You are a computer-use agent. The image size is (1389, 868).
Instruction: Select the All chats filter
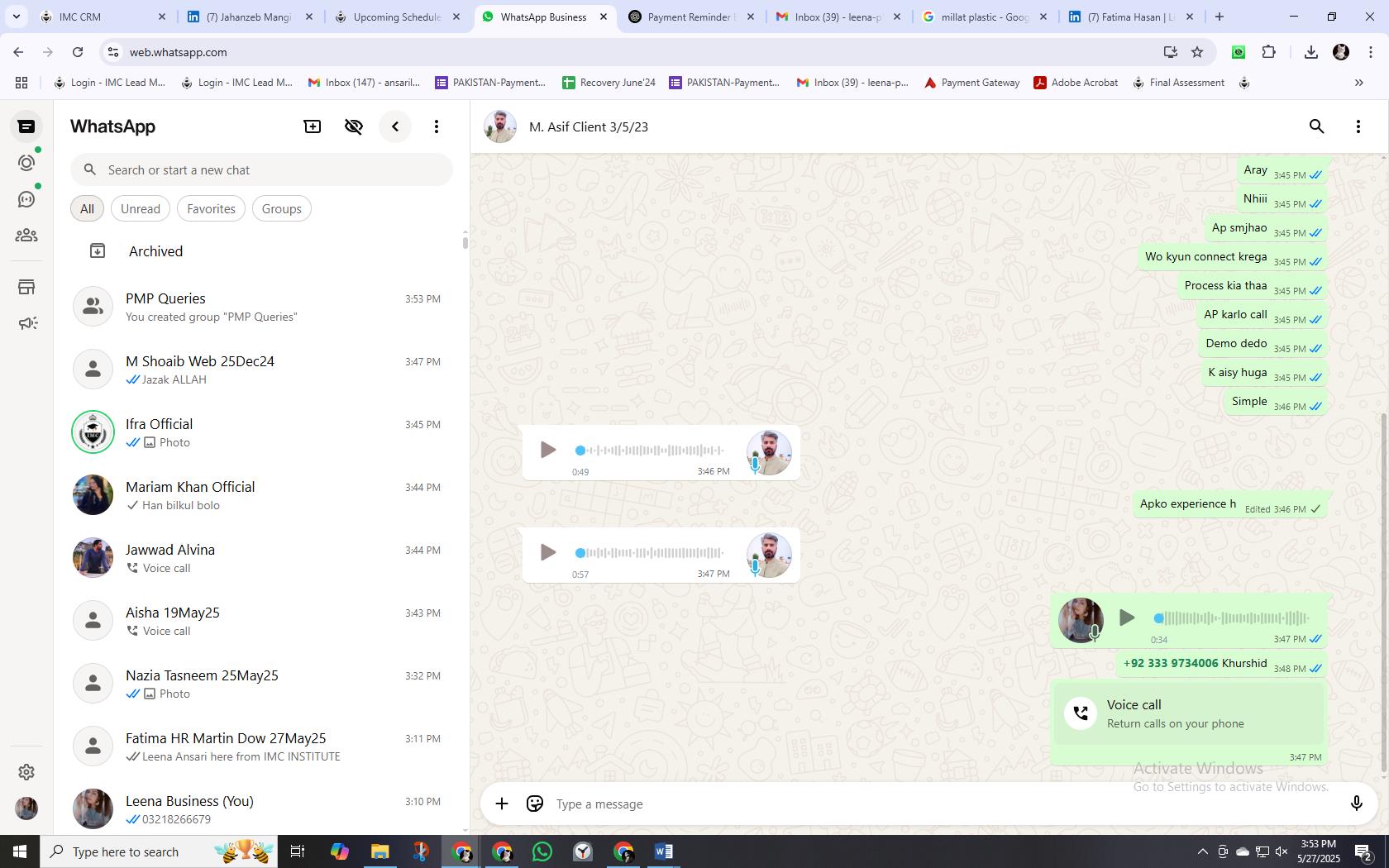tap(87, 208)
